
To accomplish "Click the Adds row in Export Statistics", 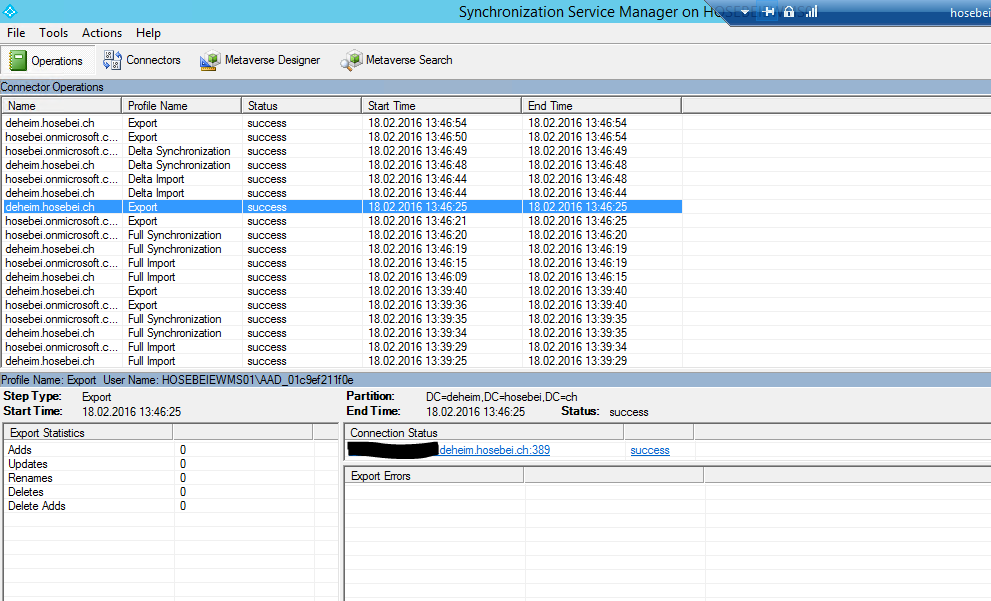I will (x=171, y=450).
